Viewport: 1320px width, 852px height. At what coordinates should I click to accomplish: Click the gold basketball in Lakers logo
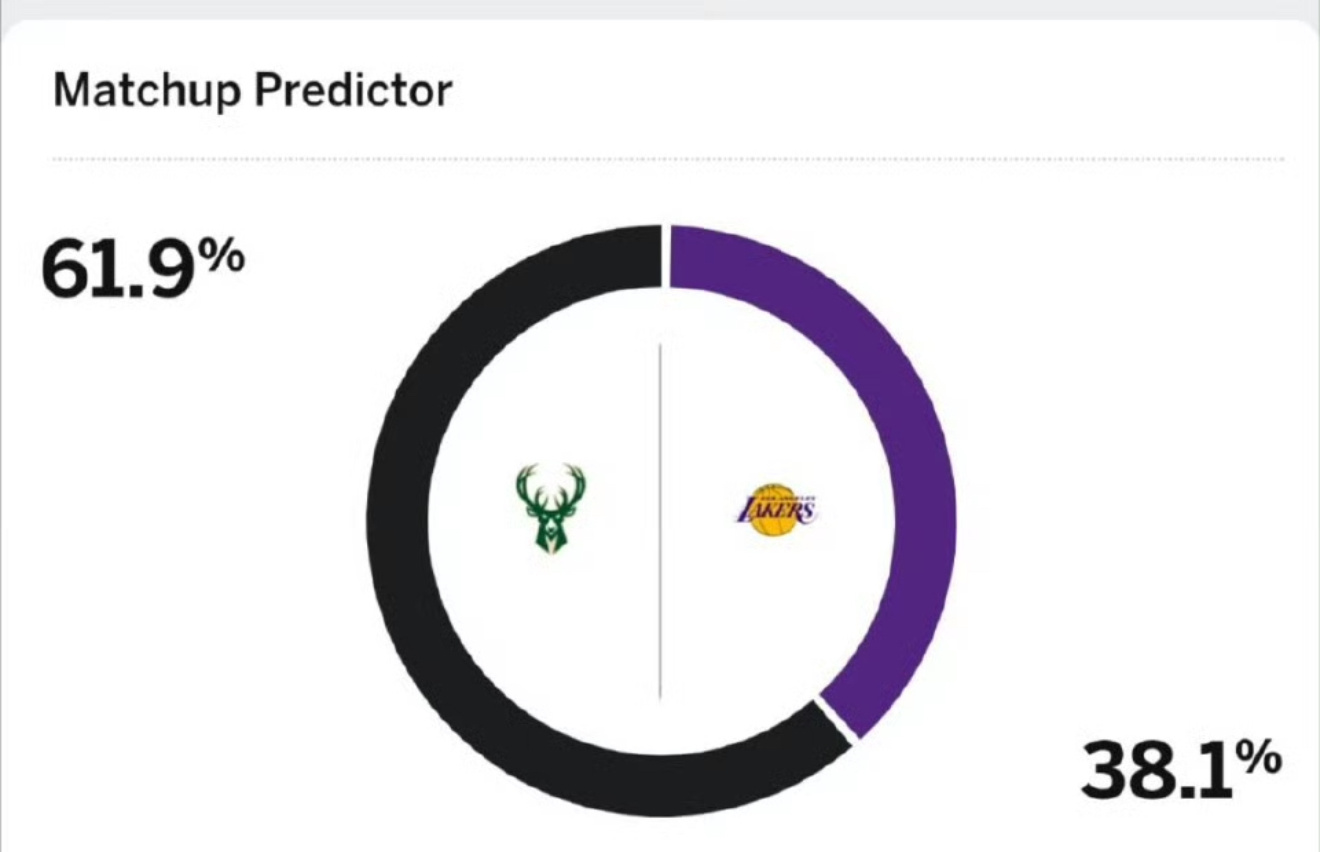(778, 519)
